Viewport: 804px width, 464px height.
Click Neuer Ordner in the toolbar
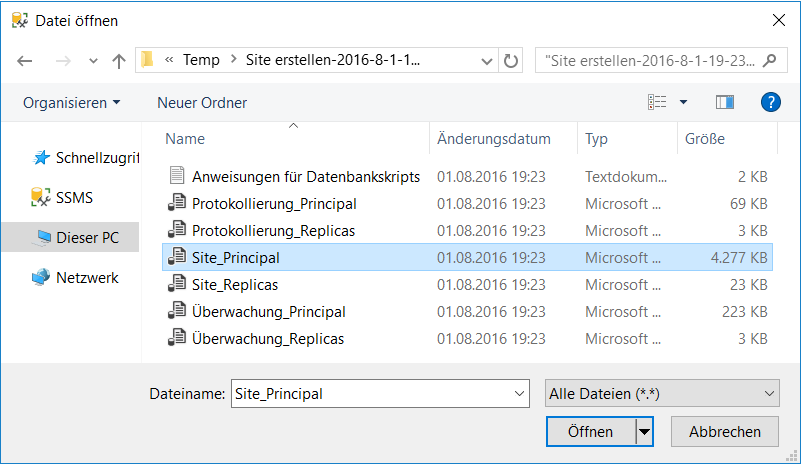(x=202, y=103)
